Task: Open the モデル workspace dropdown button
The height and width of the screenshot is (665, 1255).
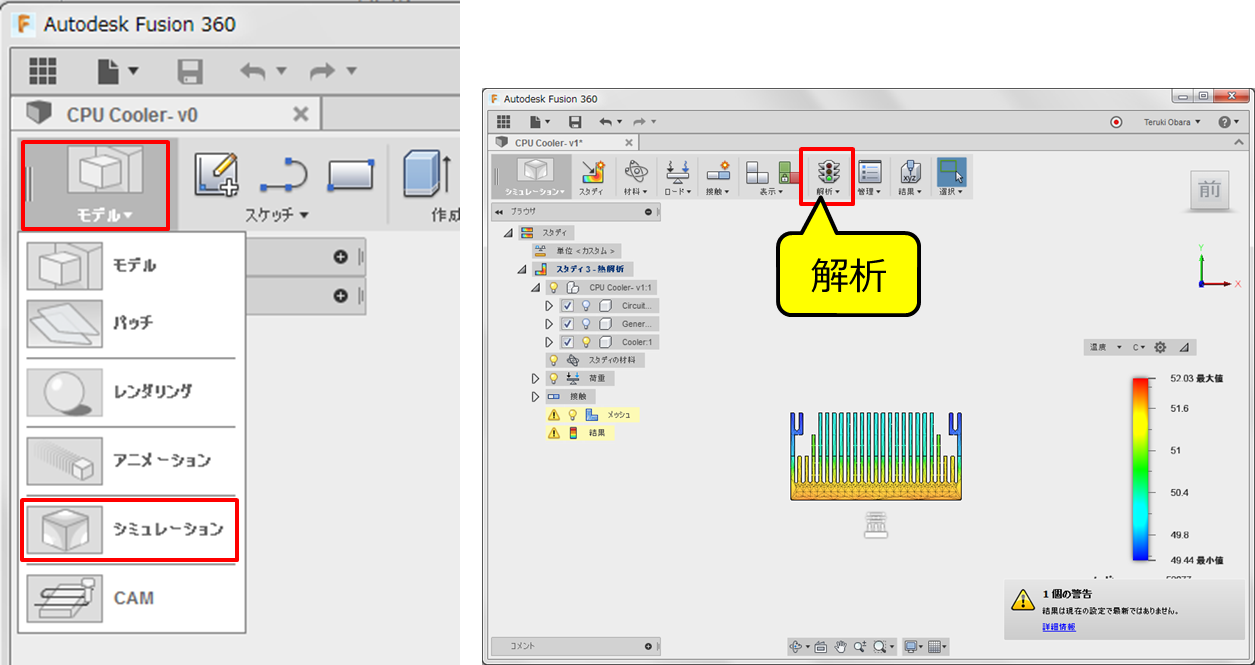Action: pyautogui.click(x=97, y=185)
